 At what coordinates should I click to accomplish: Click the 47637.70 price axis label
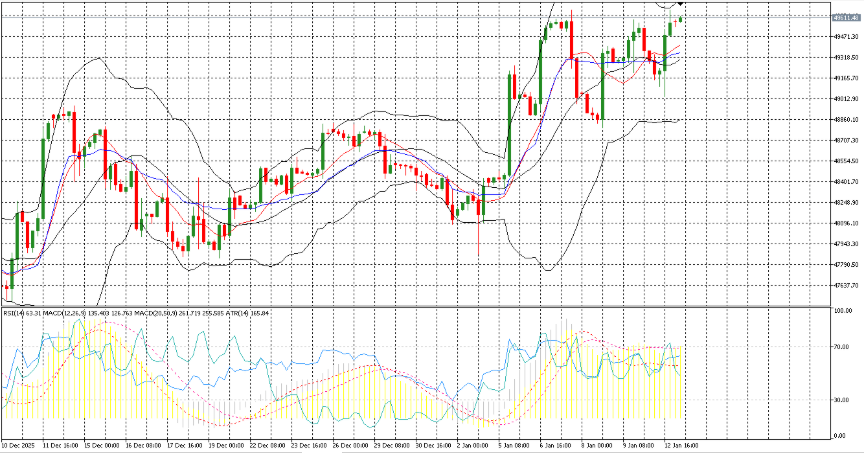point(845,286)
